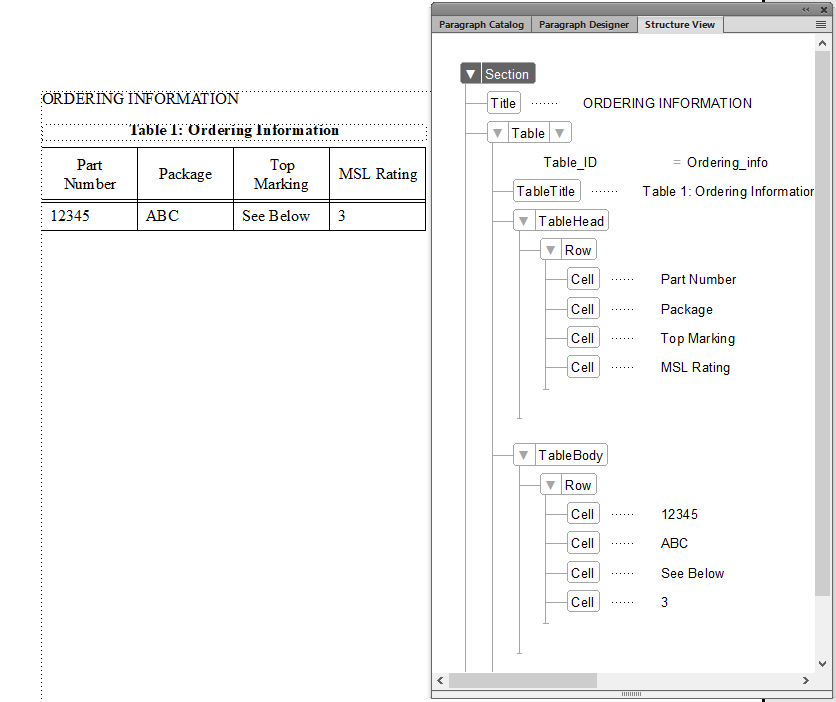Click the ABC cell in document table
The height and width of the screenshot is (702, 836).
pyautogui.click(x=186, y=216)
